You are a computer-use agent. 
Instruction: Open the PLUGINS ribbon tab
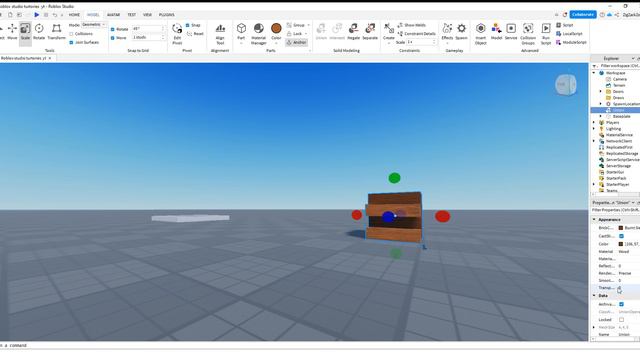coord(167,15)
